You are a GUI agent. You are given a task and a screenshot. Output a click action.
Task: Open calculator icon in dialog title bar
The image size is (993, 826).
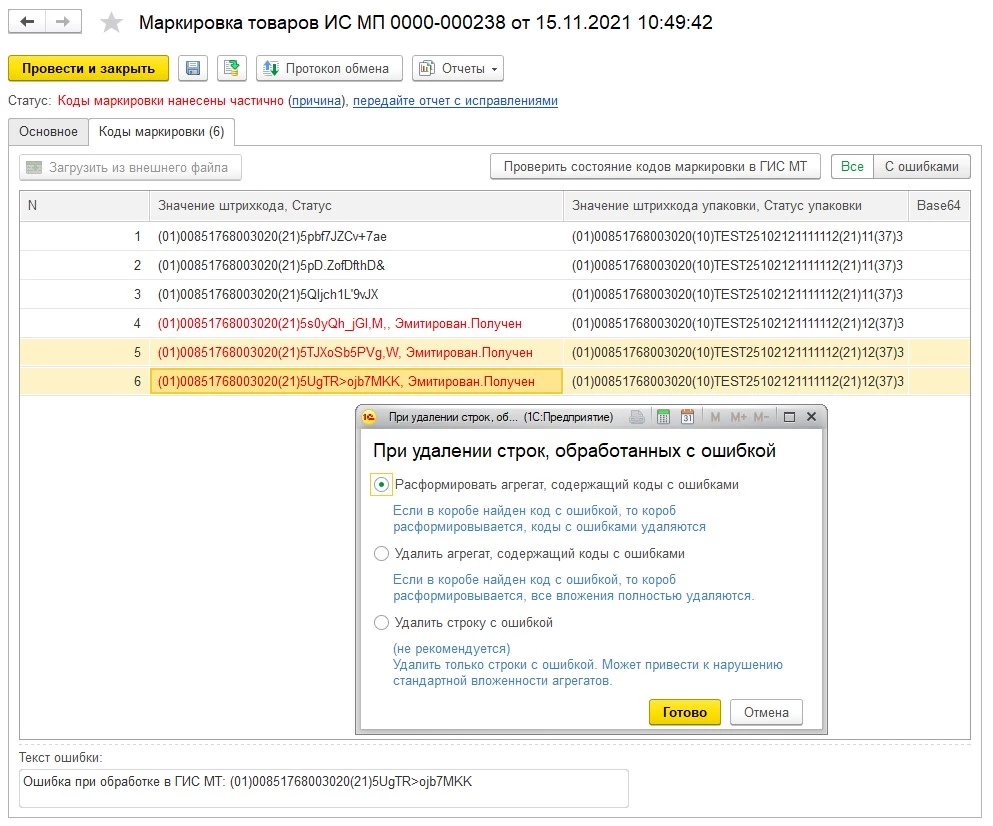point(663,417)
